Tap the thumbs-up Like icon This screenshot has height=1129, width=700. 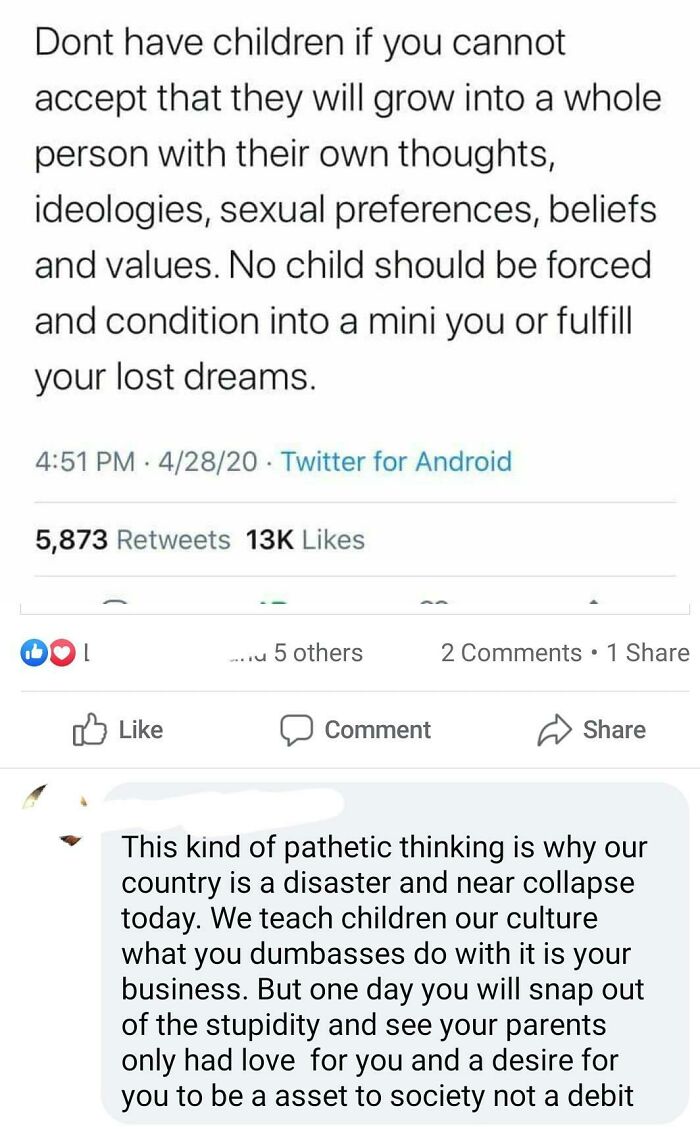[89, 729]
